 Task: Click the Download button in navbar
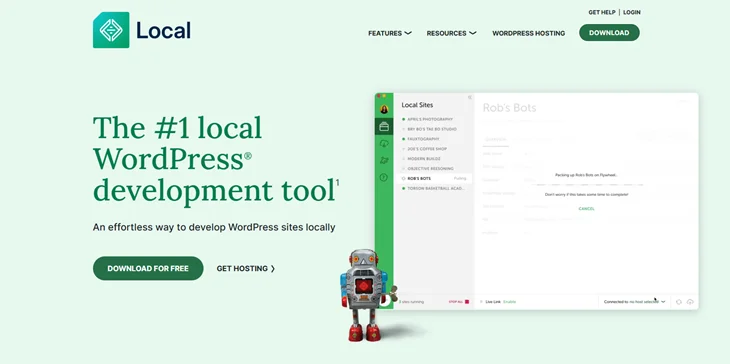609,33
